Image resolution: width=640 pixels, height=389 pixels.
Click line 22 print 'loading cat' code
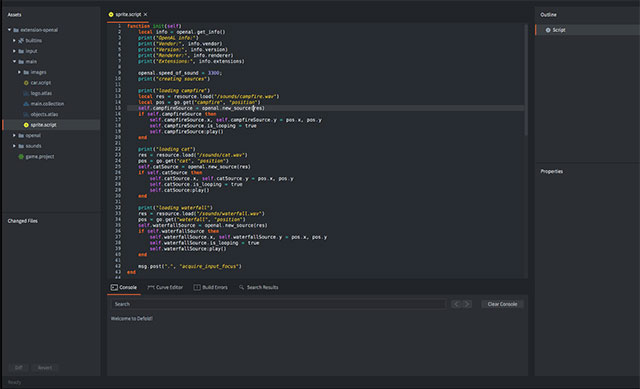[x=167, y=149]
